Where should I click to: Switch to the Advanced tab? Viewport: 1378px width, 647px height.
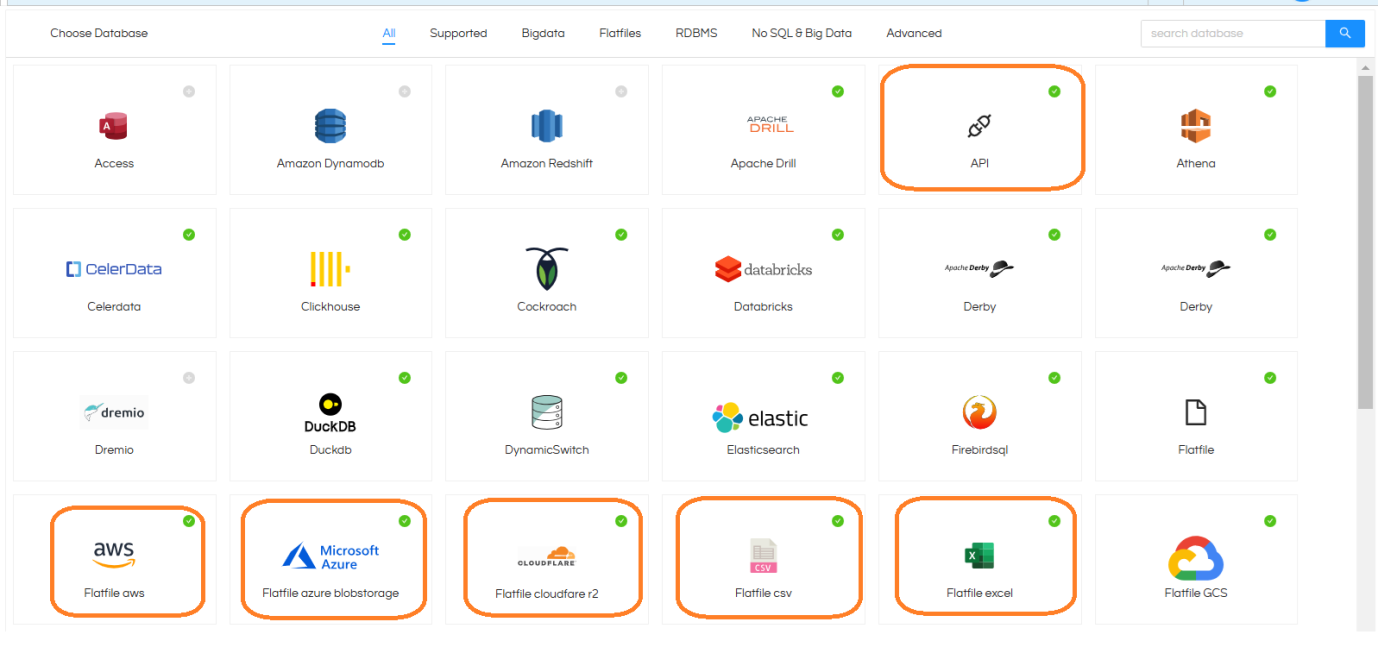click(x=914, y=33)
